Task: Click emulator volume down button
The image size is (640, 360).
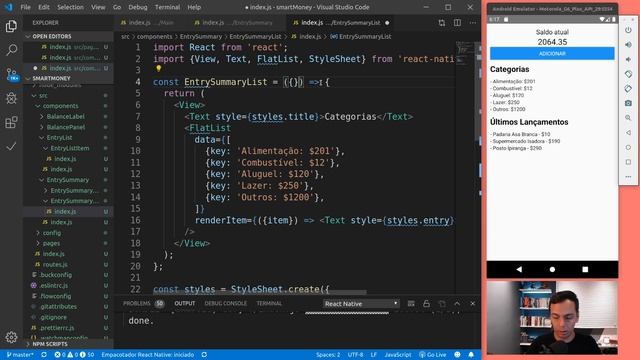Action: pos(628,60)
